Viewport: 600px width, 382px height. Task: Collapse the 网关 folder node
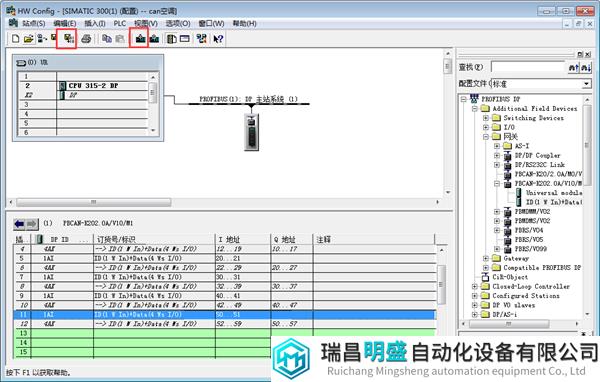pos(486,137)
